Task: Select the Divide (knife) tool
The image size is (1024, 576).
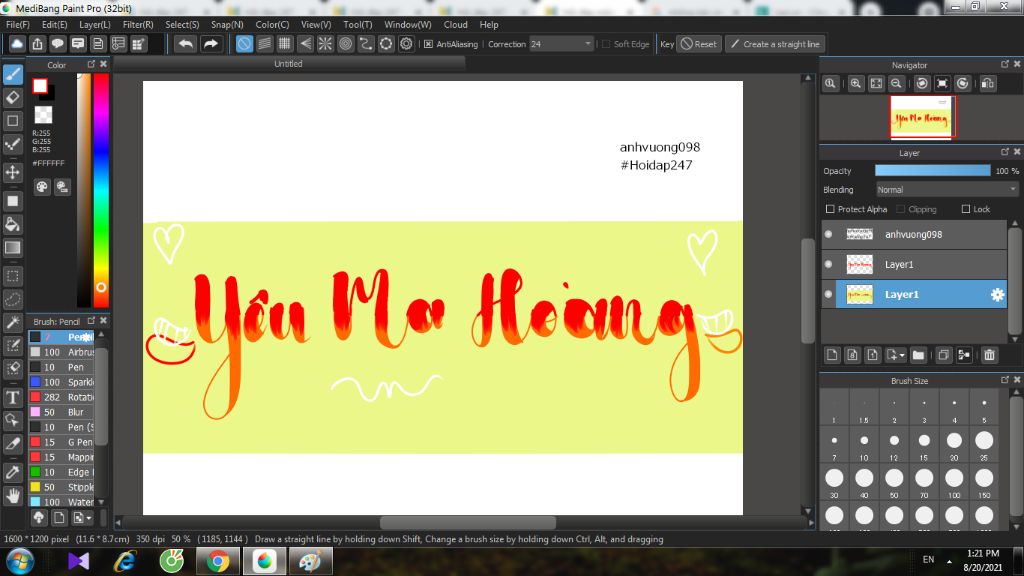Action: [13, 444]
